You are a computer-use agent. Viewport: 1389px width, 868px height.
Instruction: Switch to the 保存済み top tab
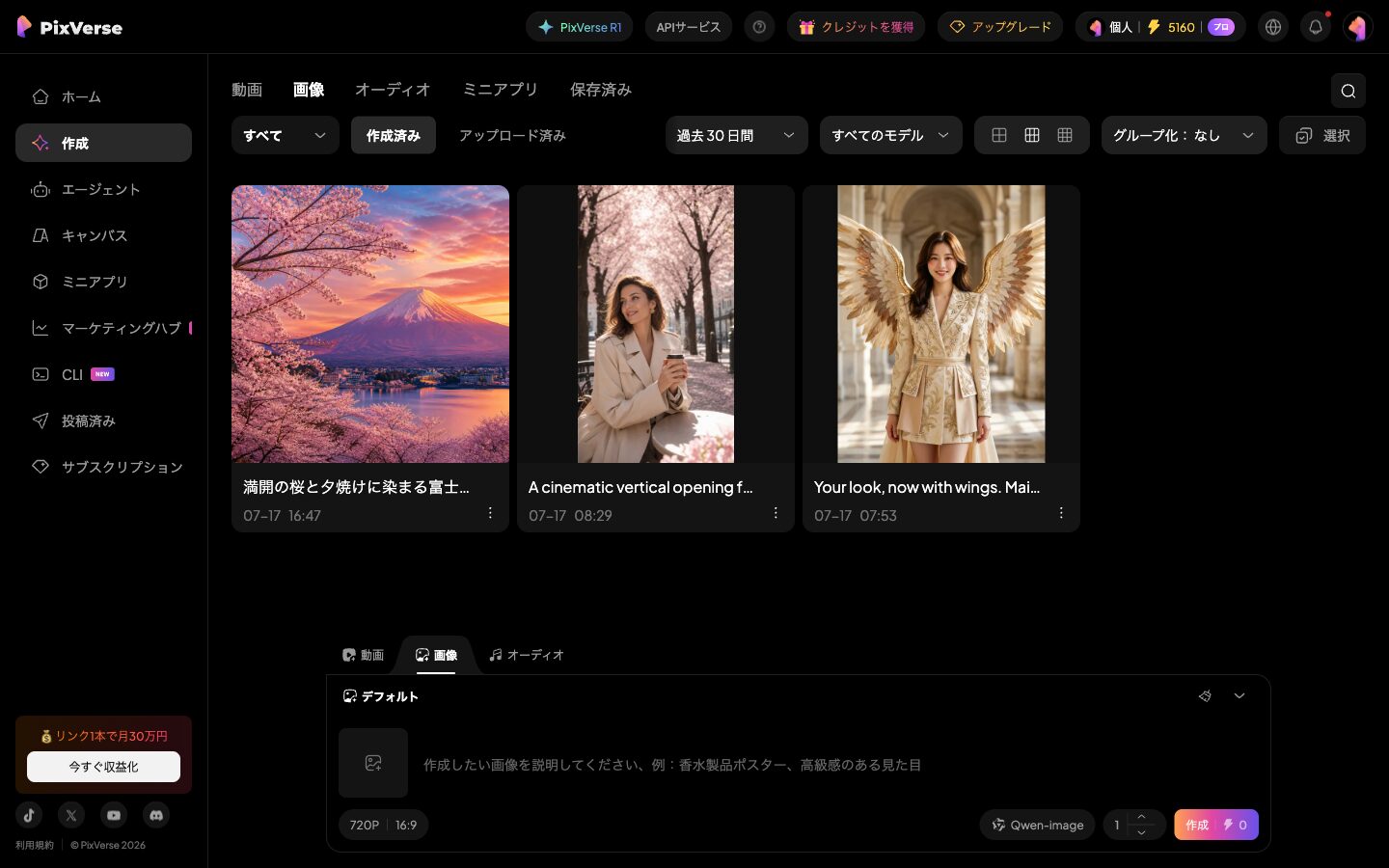tap(601, 90)
